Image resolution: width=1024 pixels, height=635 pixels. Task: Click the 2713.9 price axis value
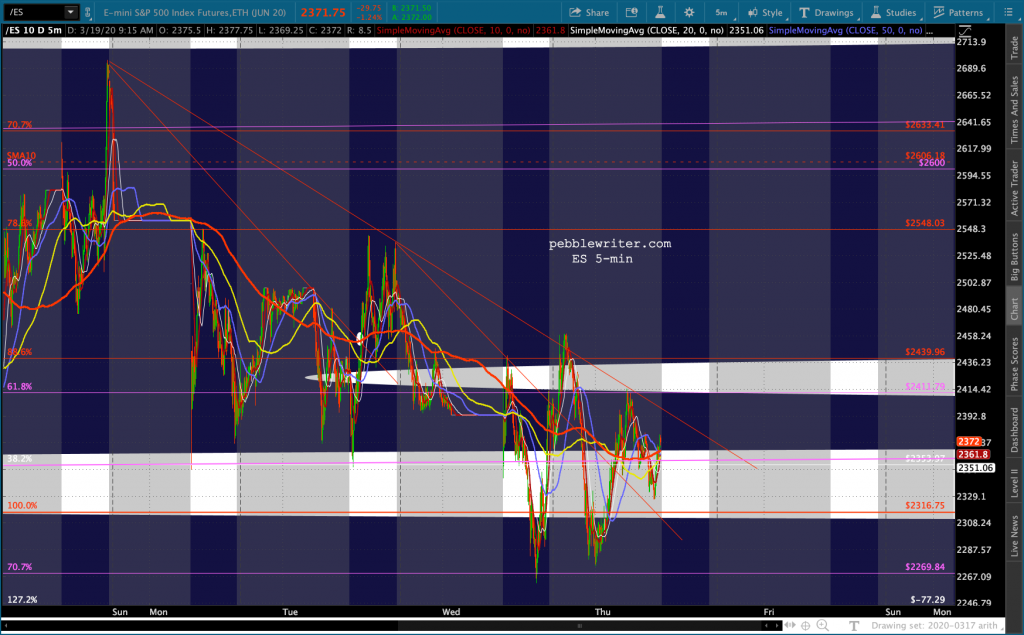pos(971,42)
